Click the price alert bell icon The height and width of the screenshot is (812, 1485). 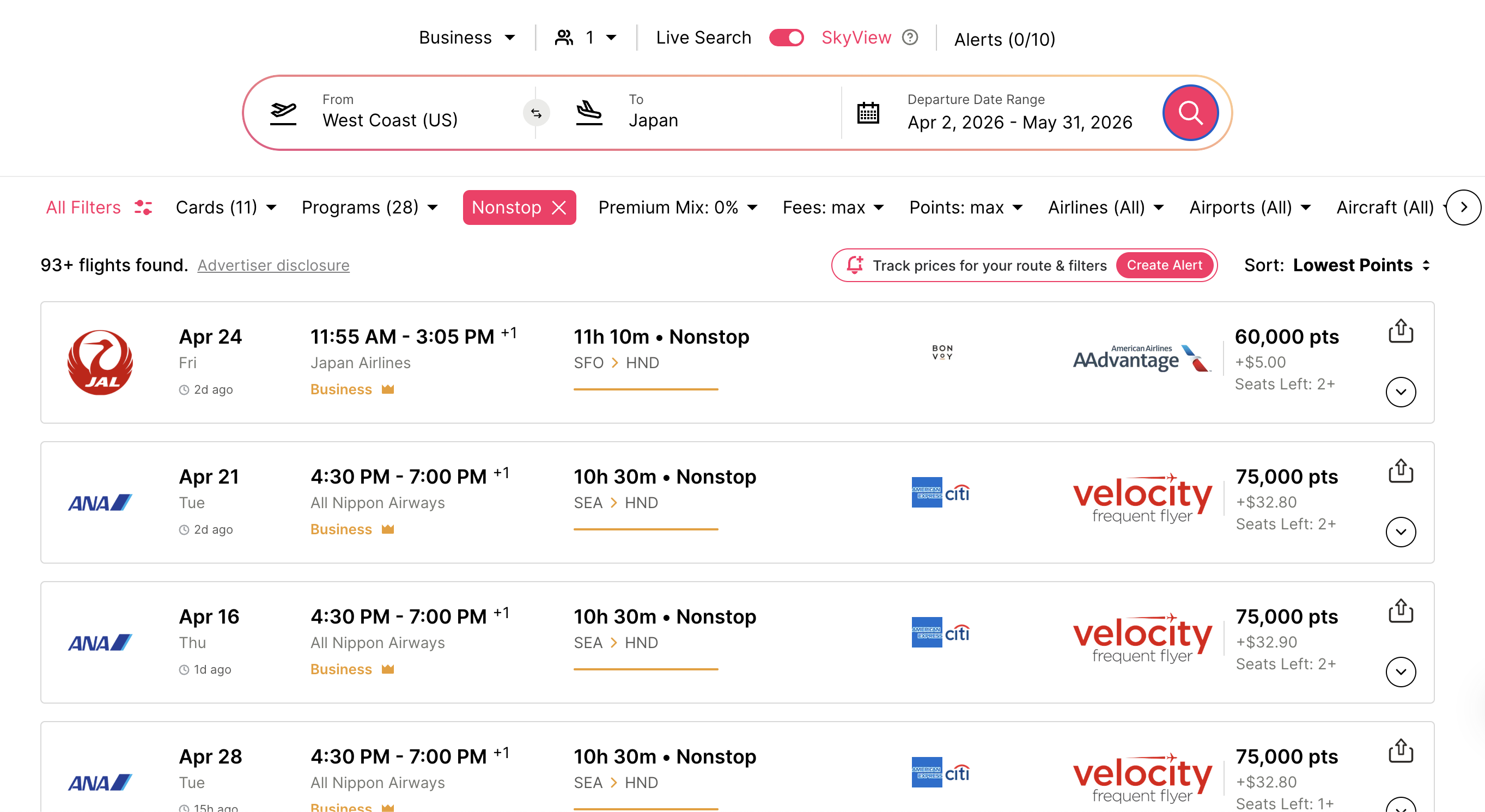[x=854, y=265]
